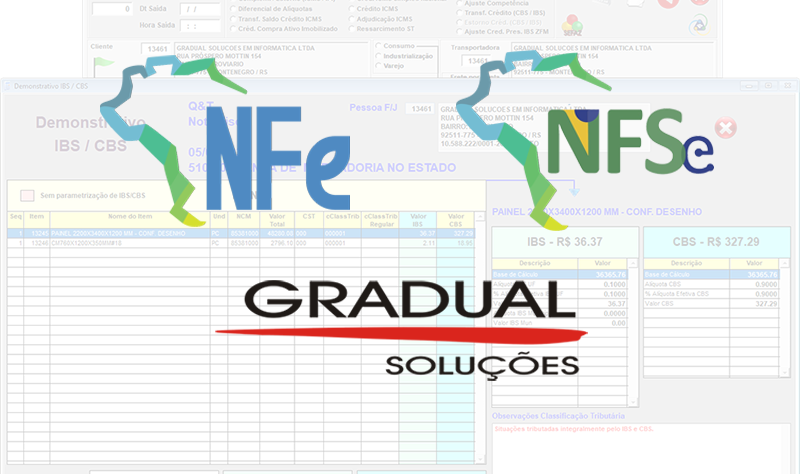Select Ajuste Cred. Pres. IBS ZFM option
800x474 pixels.
[x=460, y=32]
